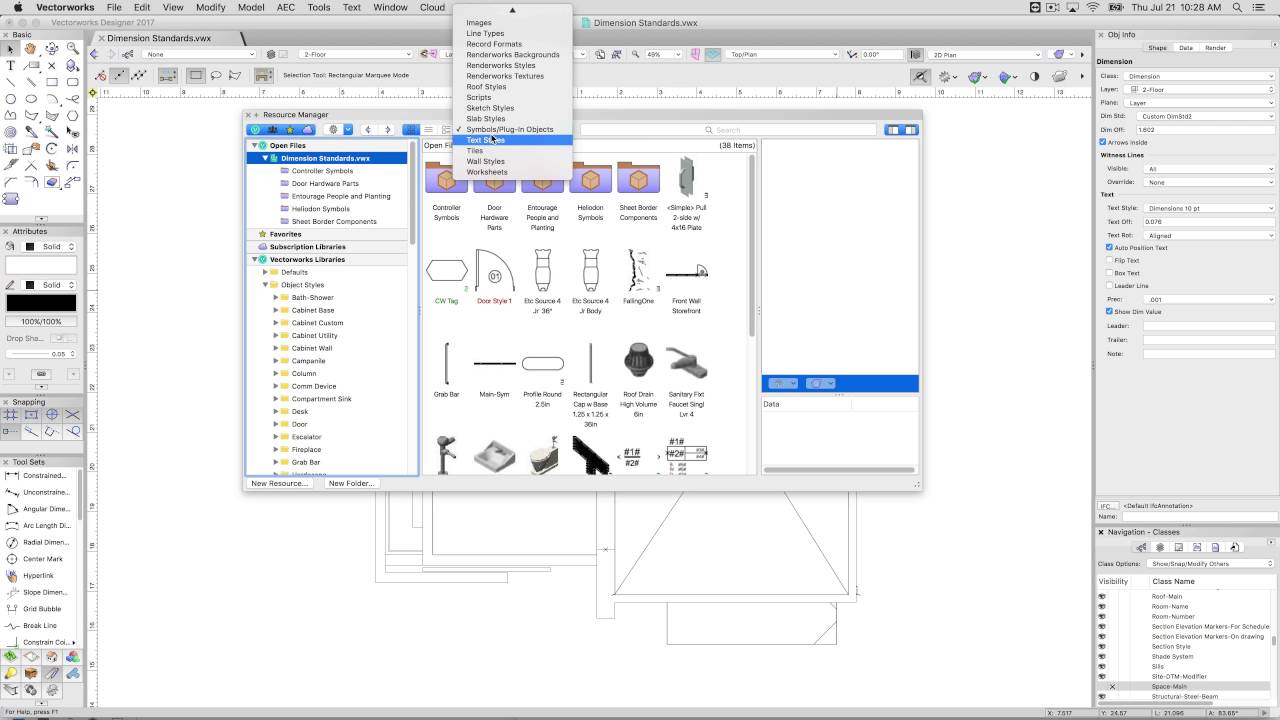Pick Break Line tool in Tool Sets
The image size is (1280, 720).
[35, 626]
